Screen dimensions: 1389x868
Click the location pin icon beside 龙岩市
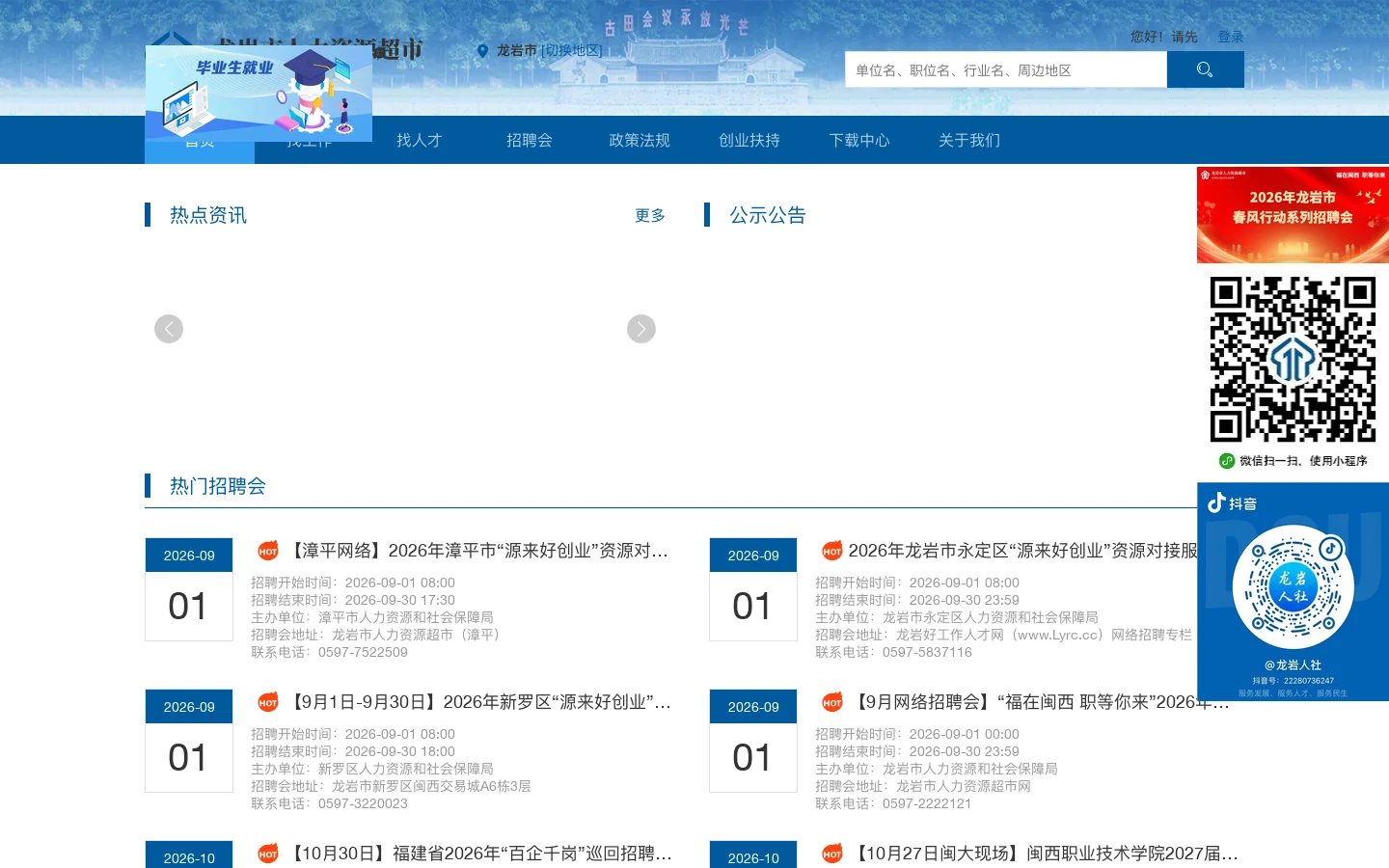(482, 51)
